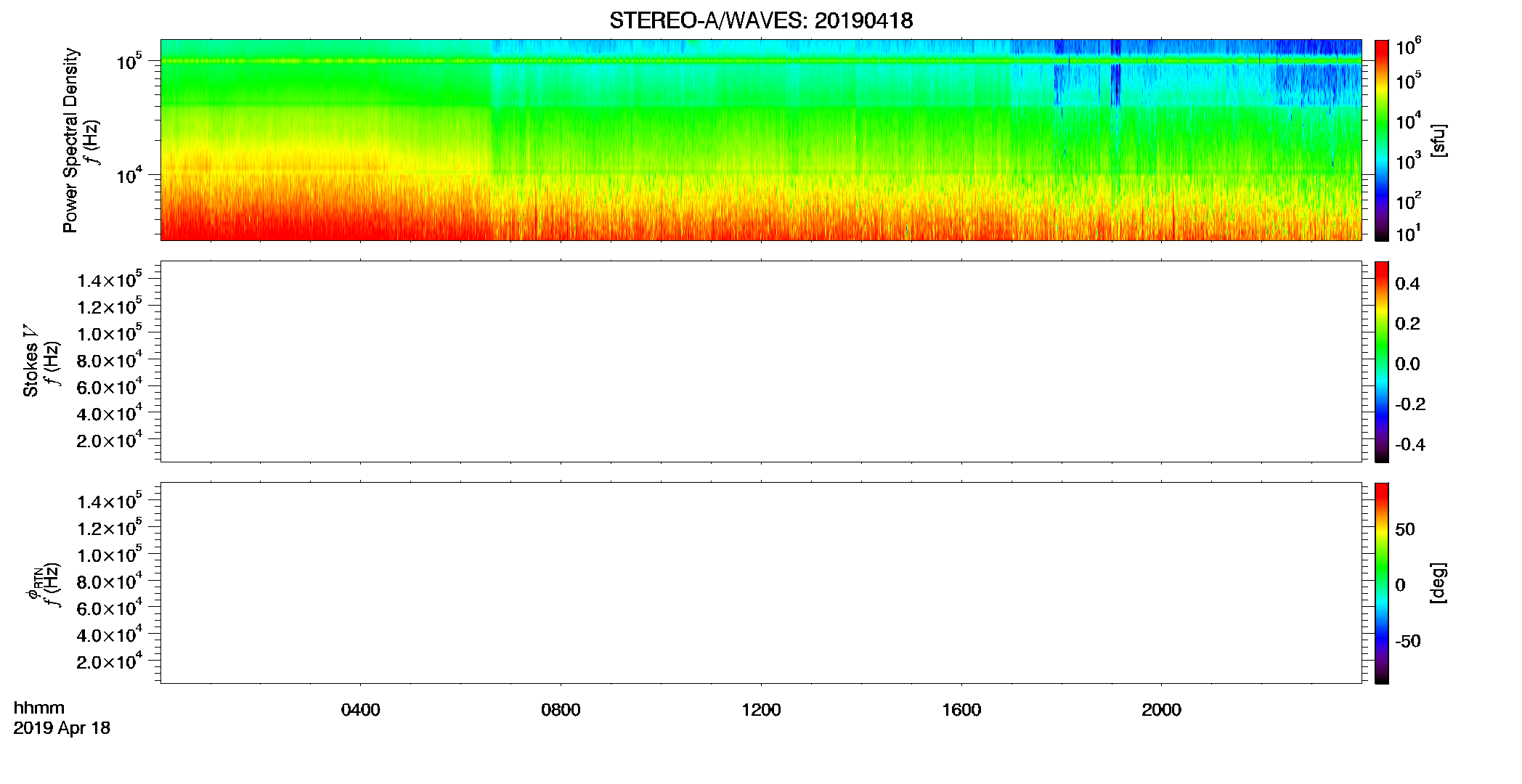Click the "1200" time axis label
The width and height of the screenshot is (1522, 784).
tap(761, 710)
